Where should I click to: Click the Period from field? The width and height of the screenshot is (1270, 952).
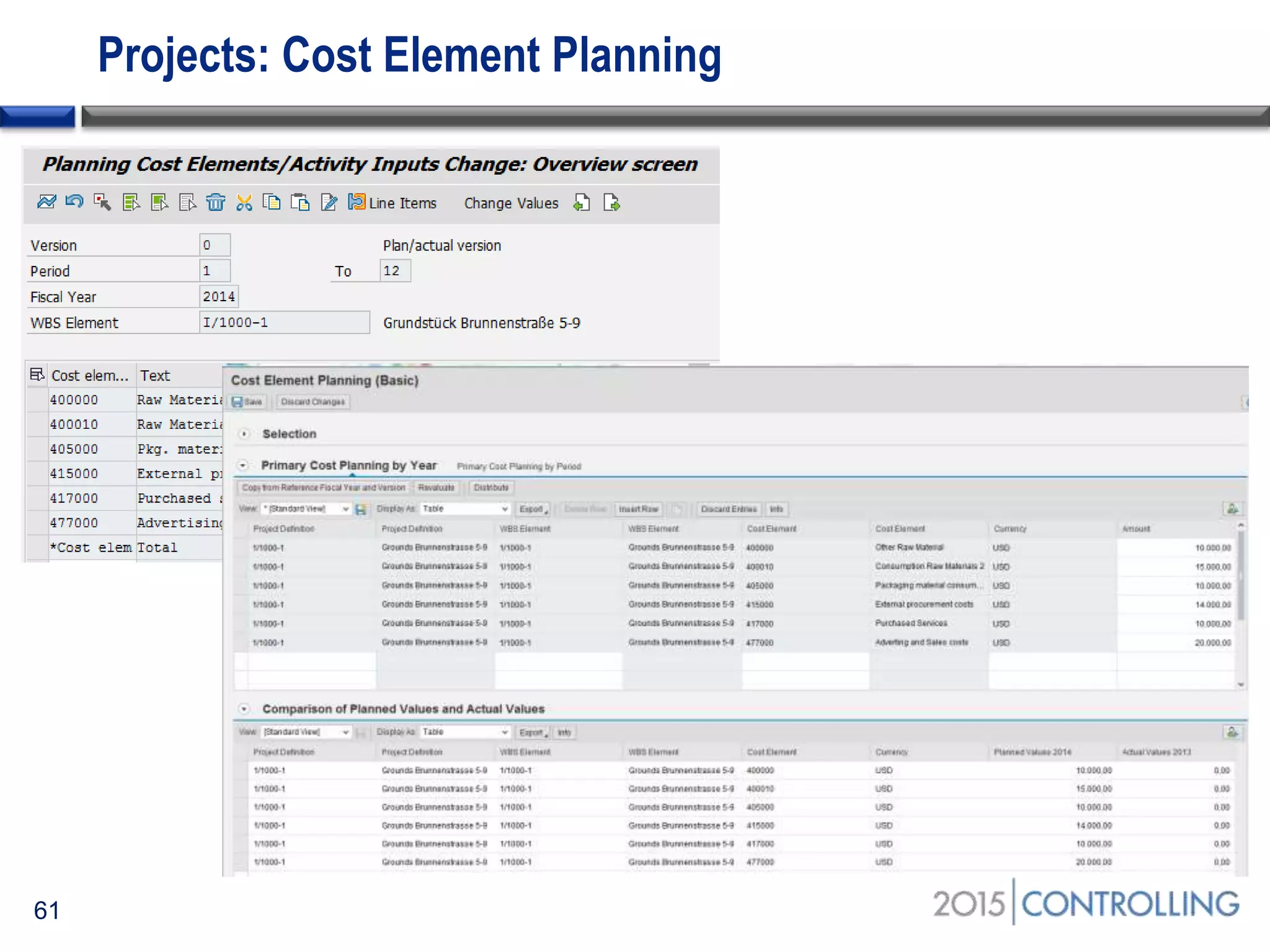(x=215, y=271)
